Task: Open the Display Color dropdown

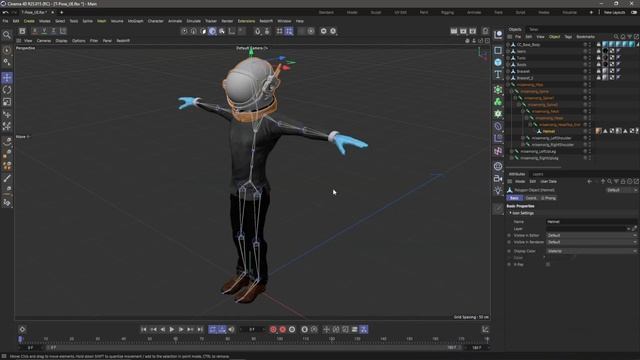Action: tap(591, 251)
